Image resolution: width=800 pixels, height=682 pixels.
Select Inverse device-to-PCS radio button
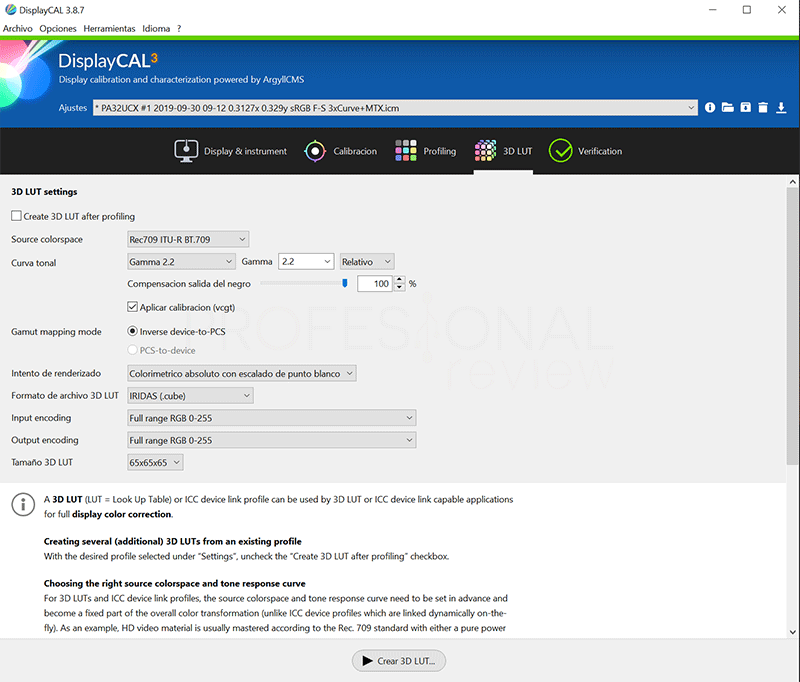[x=132, y=331]
